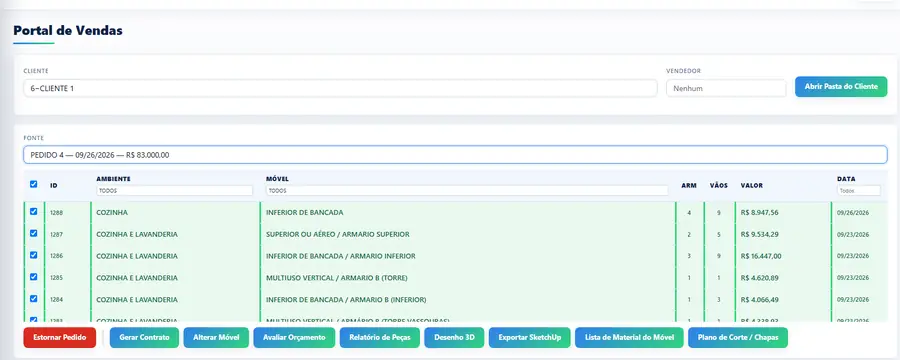Screen dimensions: 900x360
Task: Open the Ambiente TODOS filter field
Action: (174, 191)
